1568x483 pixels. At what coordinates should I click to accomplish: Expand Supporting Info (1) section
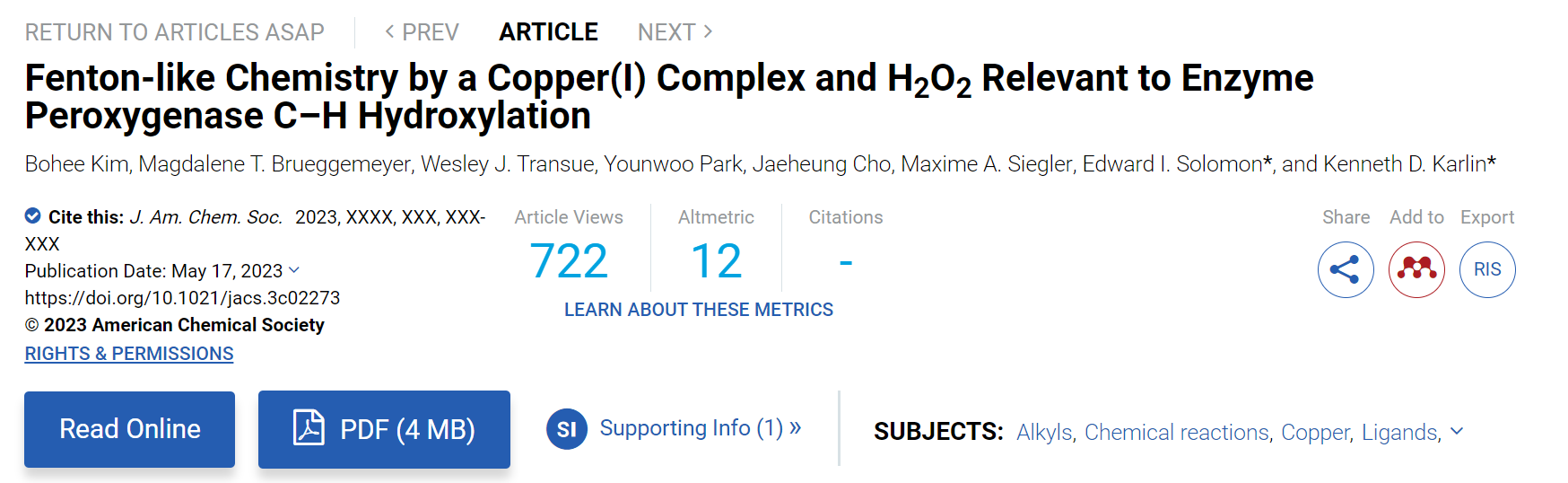[x=700, y=428]
